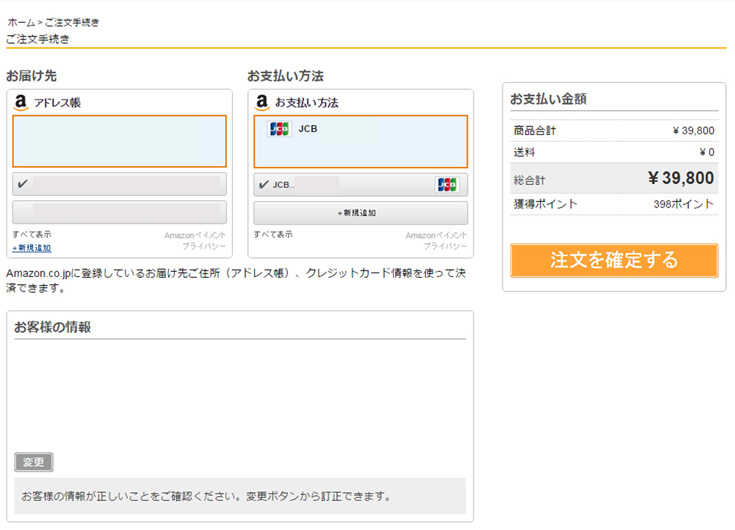Click the 変更 button in customer info
The height and width of the screenshot is (530, 735).
pyautogui.click(x=34, y=462)
